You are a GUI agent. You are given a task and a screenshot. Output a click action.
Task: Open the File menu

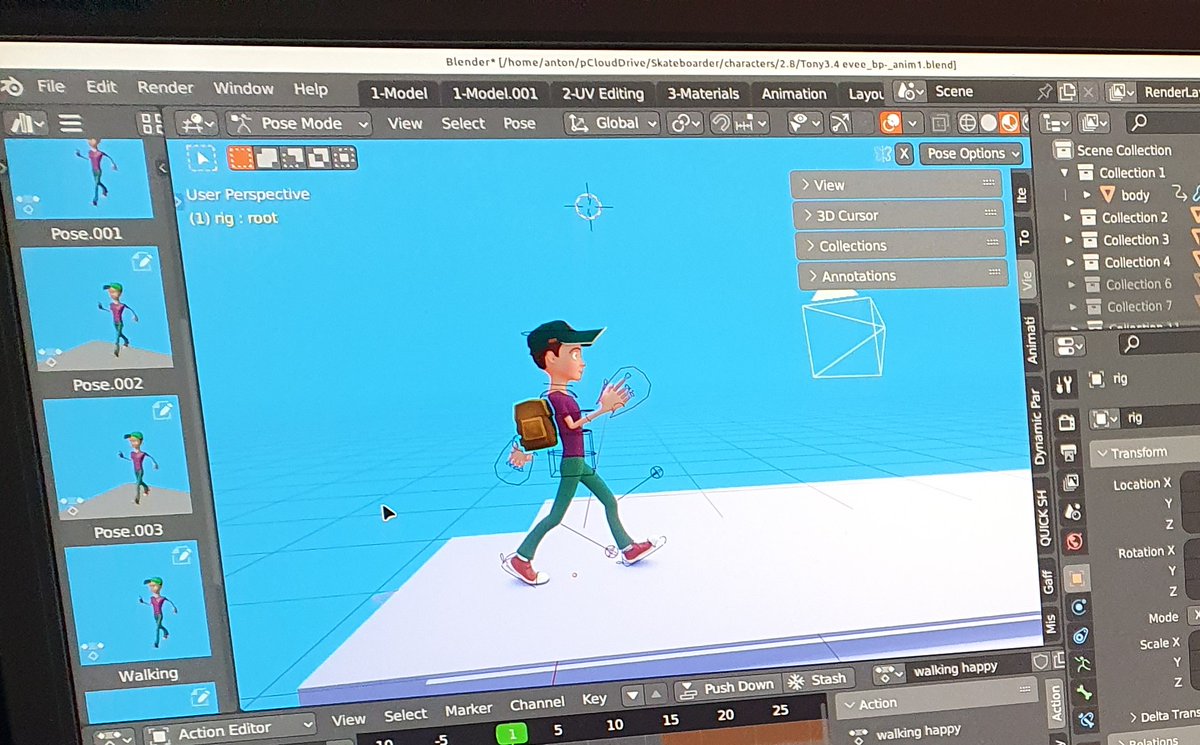tap(51, 86)
